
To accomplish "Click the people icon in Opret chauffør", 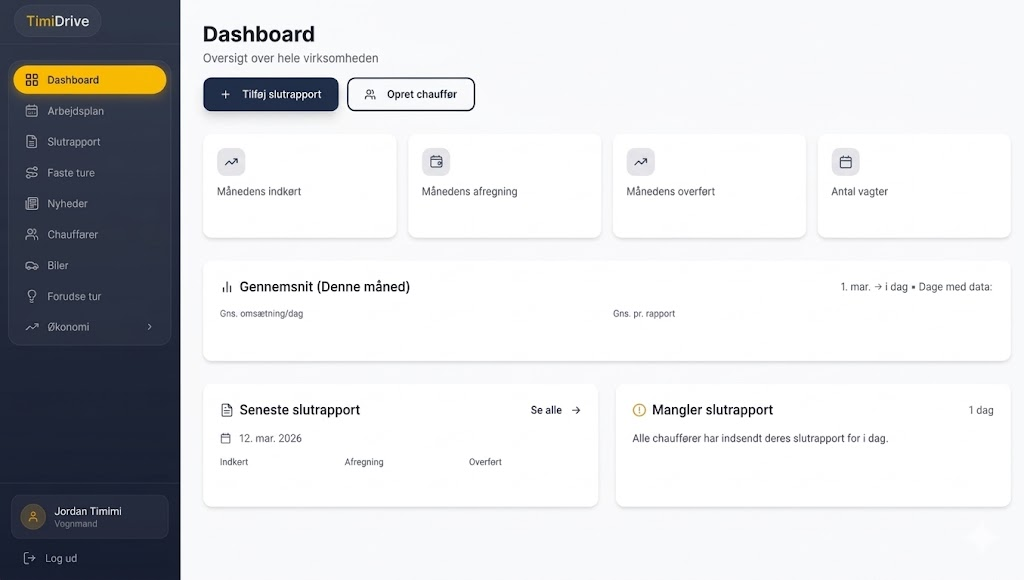I will point(370,94).
